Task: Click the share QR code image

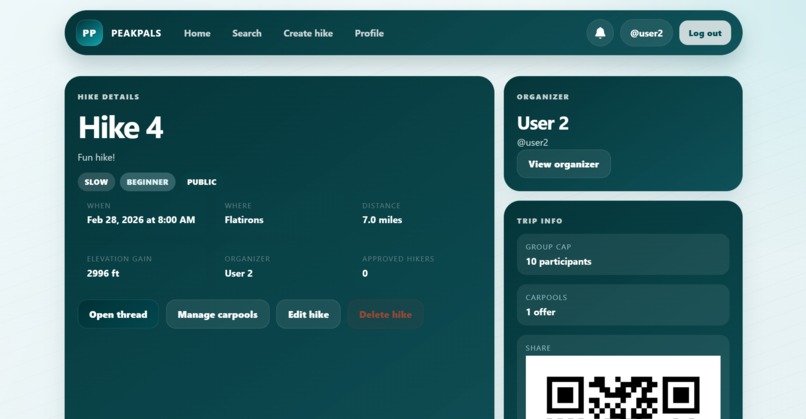Action: (623, 387)
